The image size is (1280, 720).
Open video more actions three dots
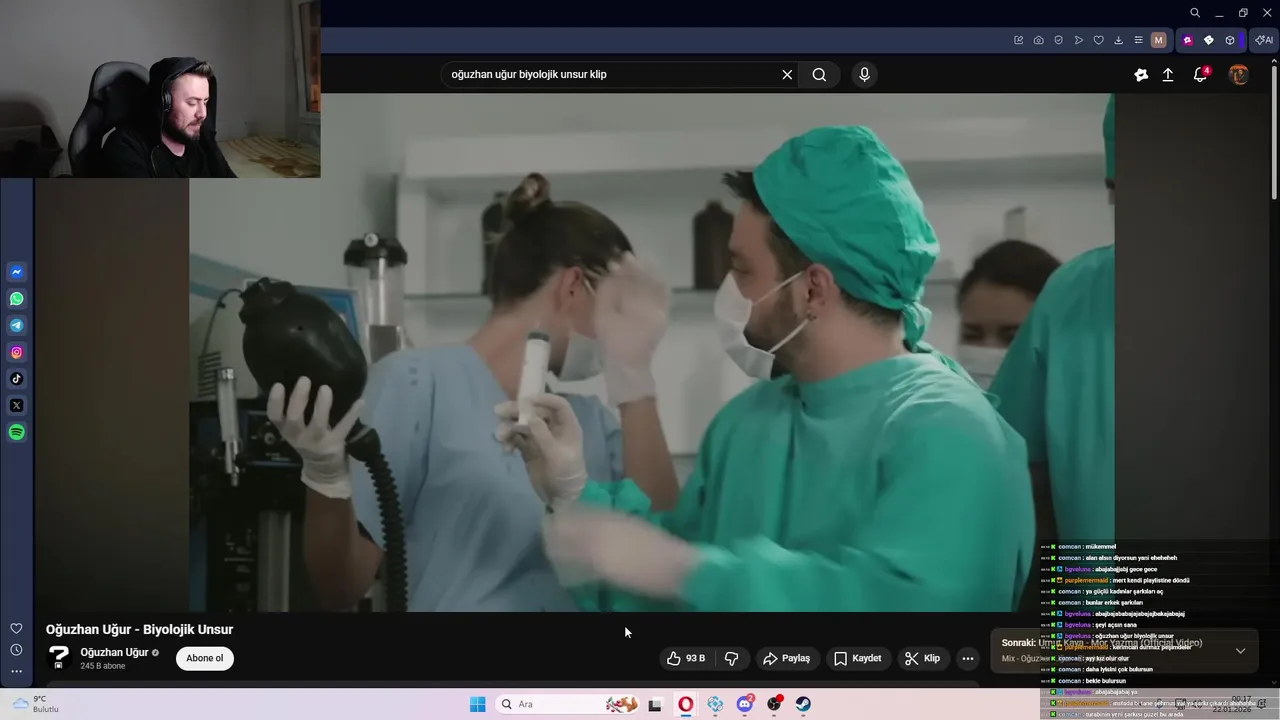pyautogui.click(x=967, y=658)
